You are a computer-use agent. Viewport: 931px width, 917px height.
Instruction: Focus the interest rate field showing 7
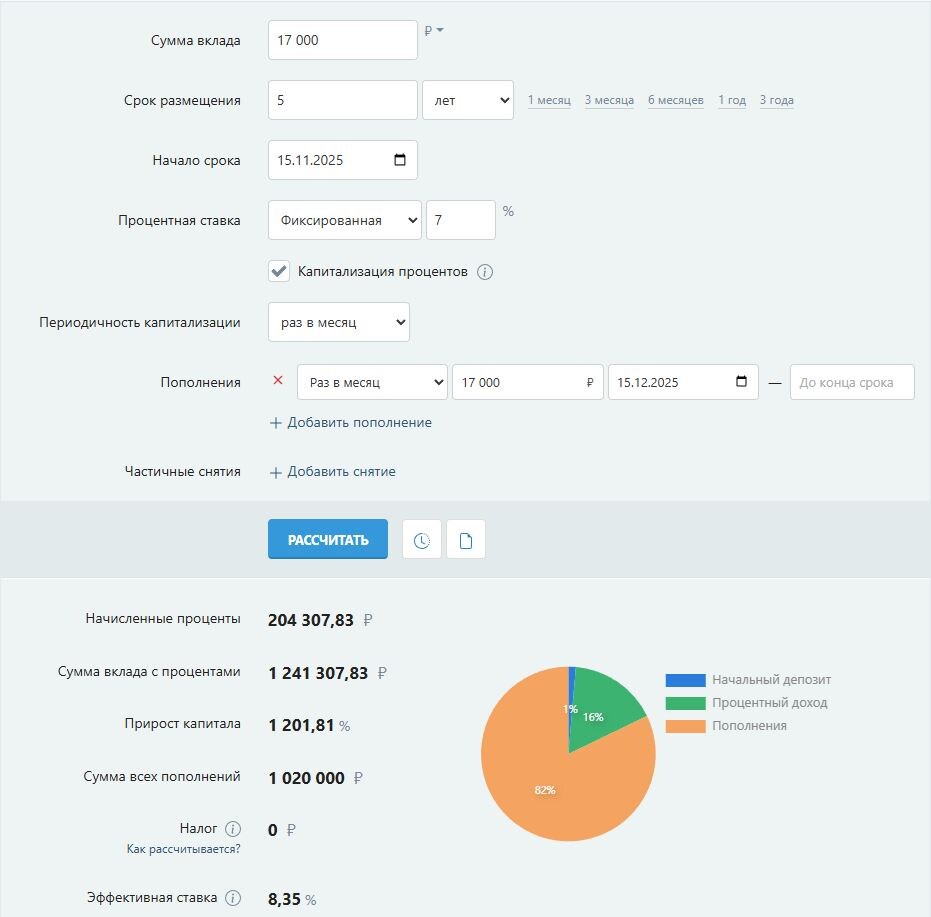click(461, 220)
